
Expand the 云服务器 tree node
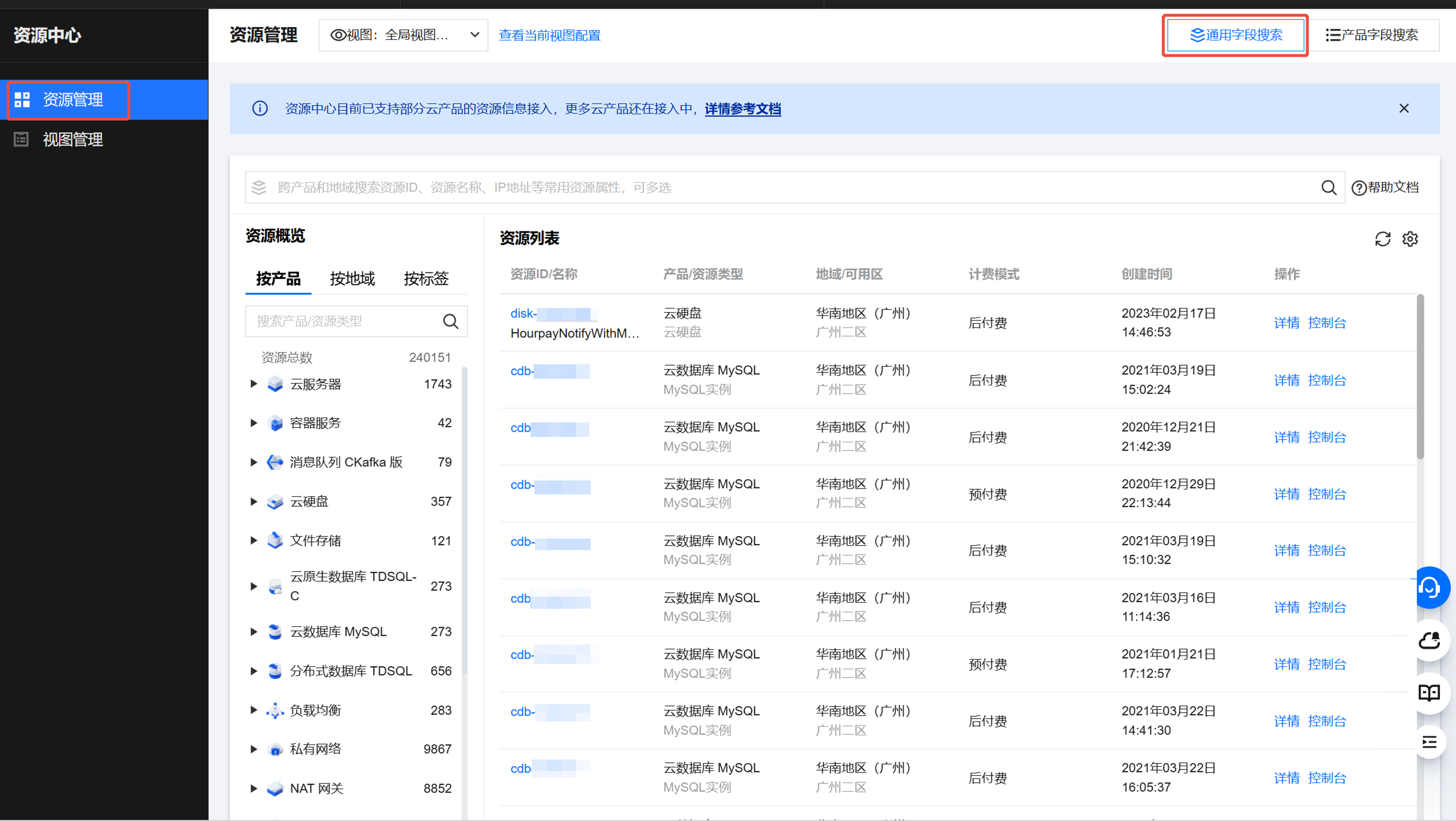(x=254, y=384)
